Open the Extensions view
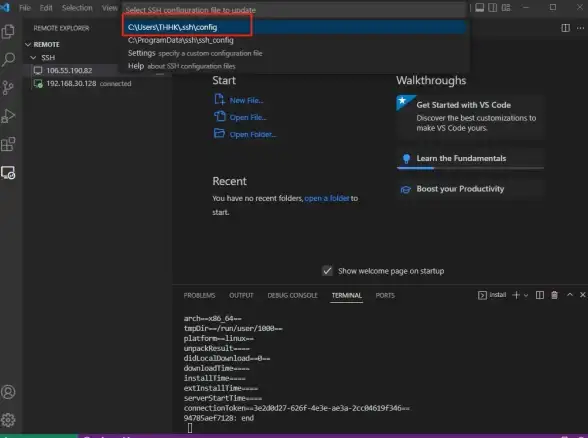This screenshot has height=438, width=588. [x=8, y=144]
